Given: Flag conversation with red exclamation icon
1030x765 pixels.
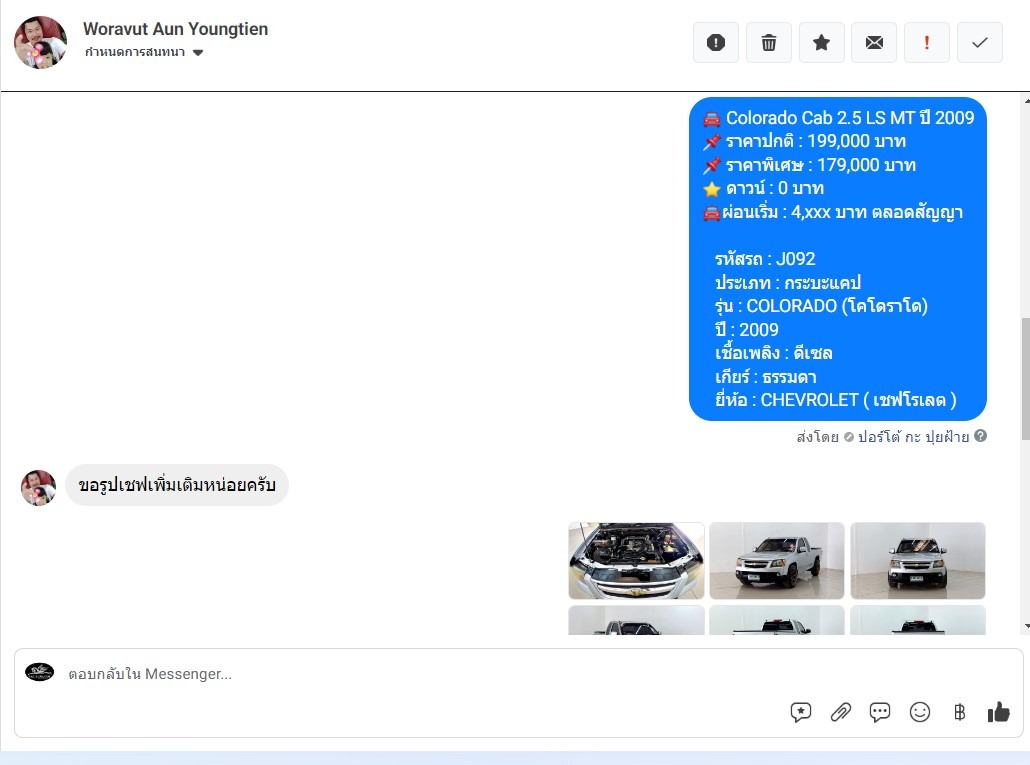Looking at the screenshot, I should (x=926, y=43).
